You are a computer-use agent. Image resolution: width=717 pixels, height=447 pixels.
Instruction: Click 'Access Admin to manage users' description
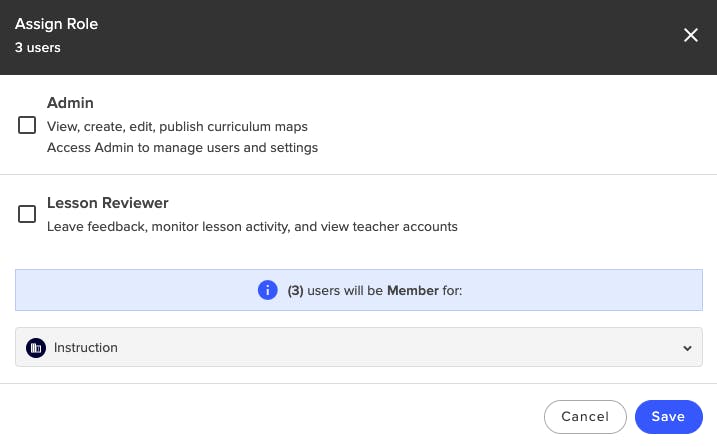[182, 148]
